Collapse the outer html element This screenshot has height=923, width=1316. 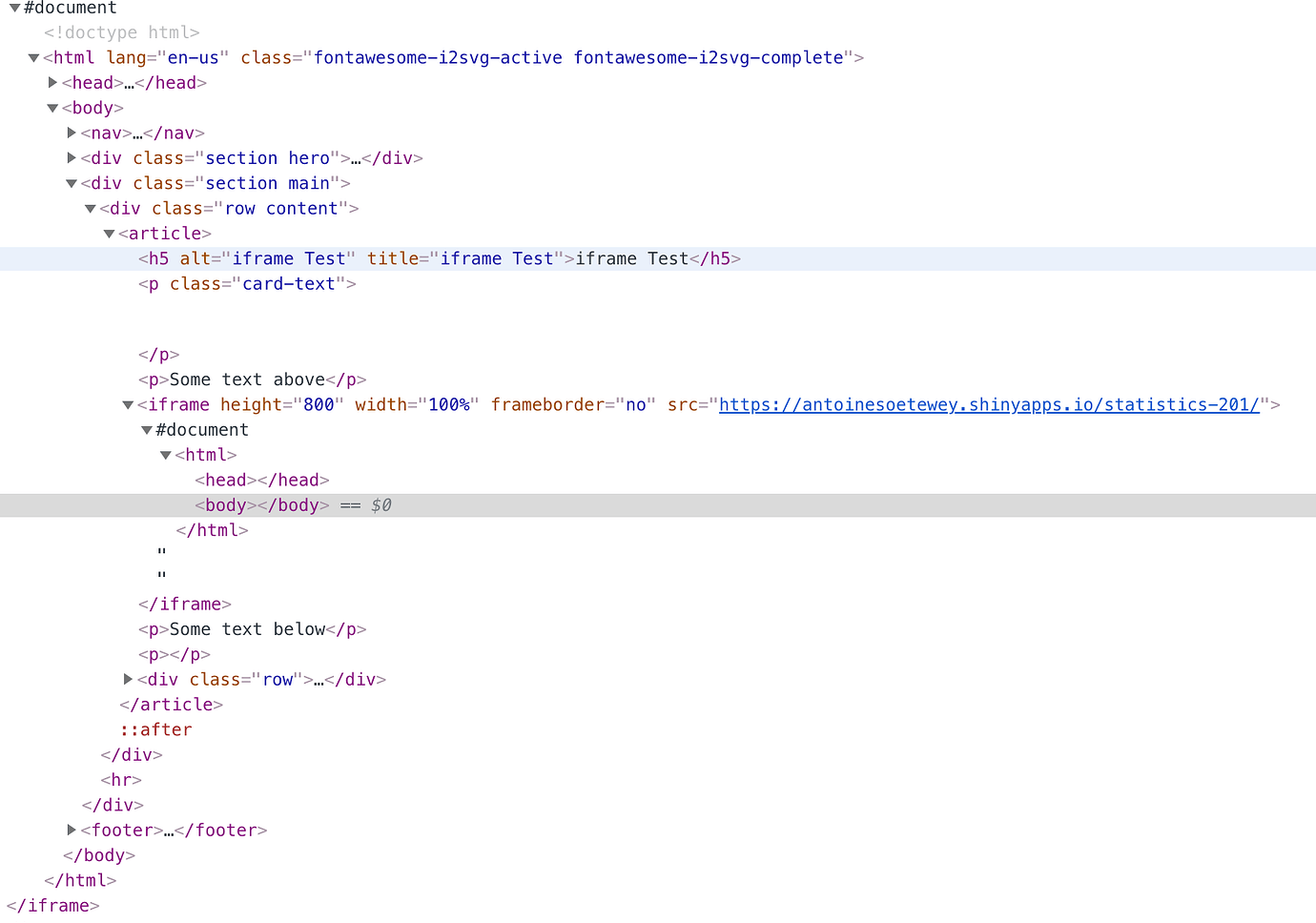click(x=34, y=57)
